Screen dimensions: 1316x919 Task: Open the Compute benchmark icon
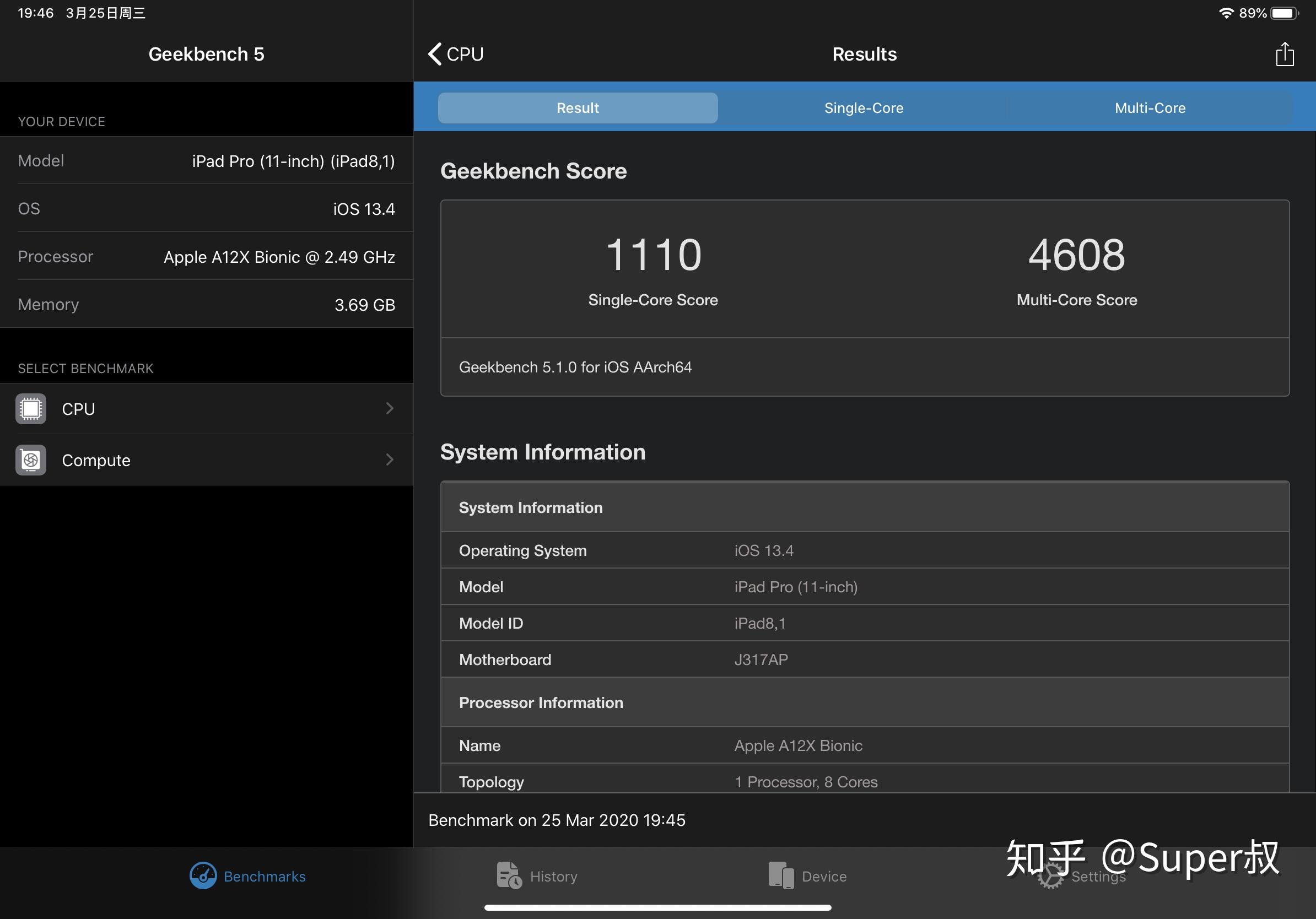tap(31, 459)
